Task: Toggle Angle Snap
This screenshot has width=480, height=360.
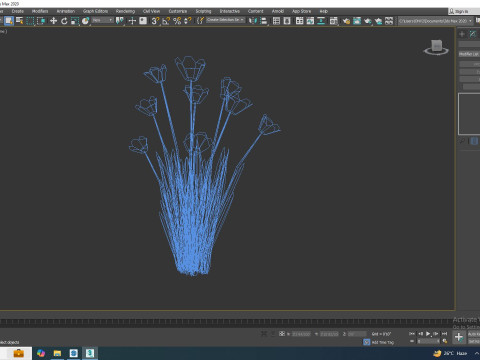Action: (166, 21)
